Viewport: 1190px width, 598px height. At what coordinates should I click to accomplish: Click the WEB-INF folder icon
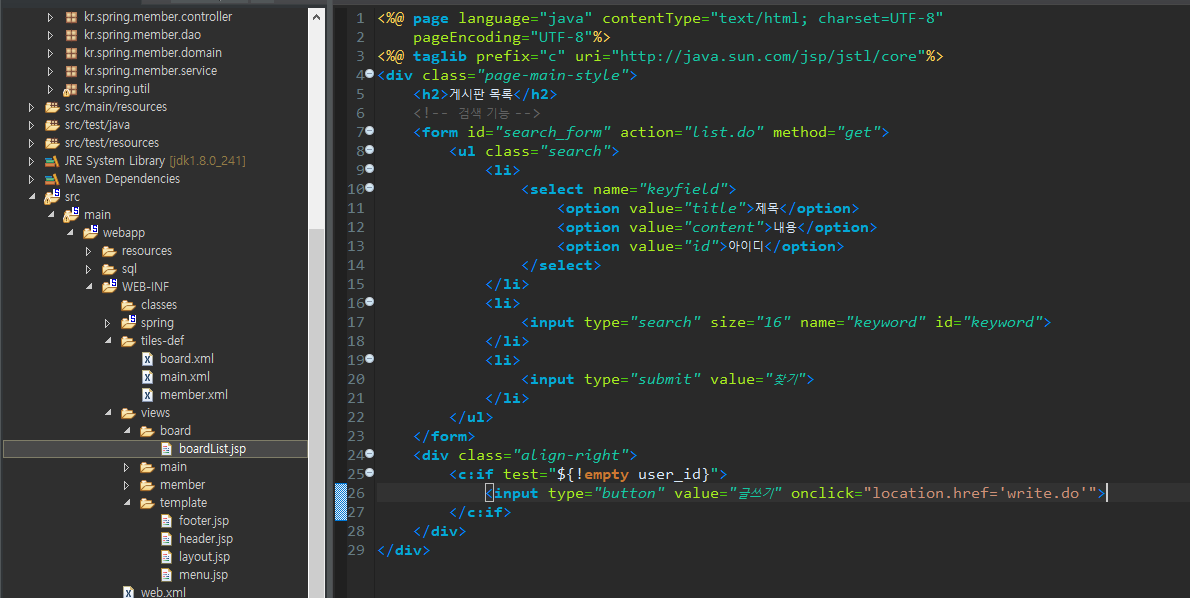[109, 286]
